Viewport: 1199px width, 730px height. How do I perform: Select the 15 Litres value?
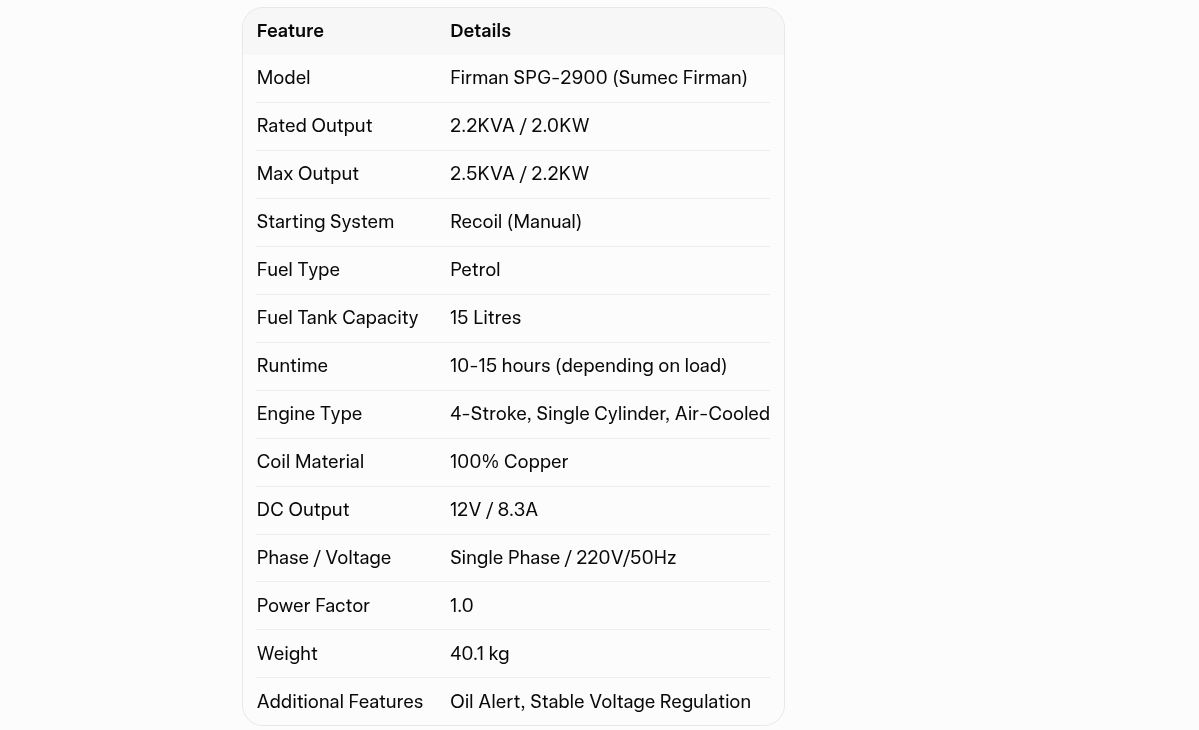pyautogui.click(x=485, y=318)
